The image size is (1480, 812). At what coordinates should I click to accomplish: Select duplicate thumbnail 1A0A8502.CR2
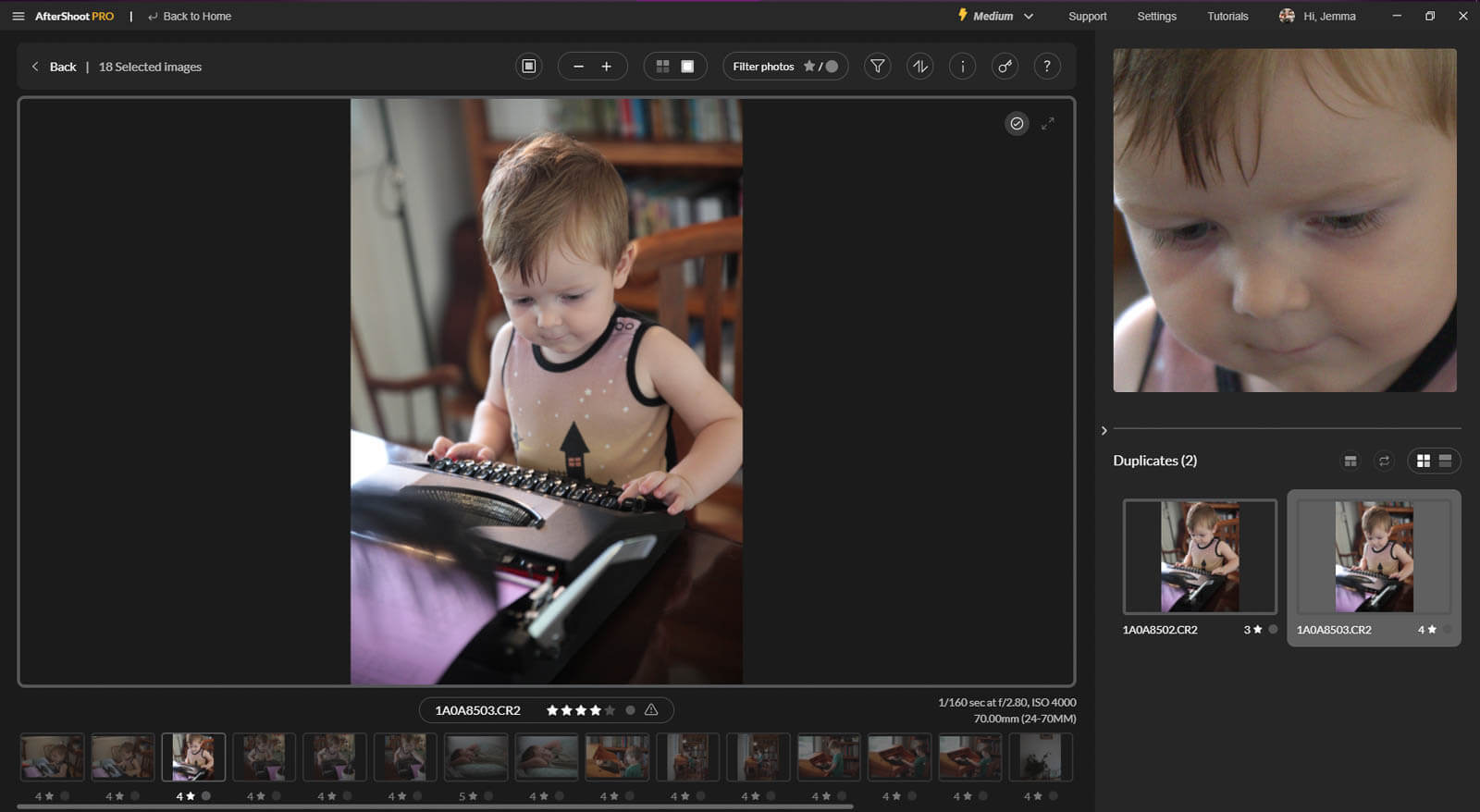tap(1199, 557)
